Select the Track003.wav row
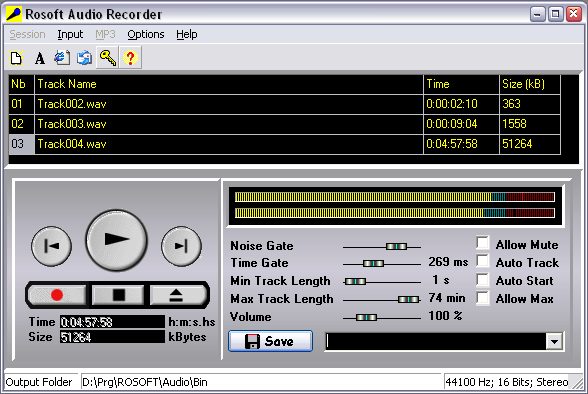Screen dimensions: 588x394 (285, 124)
